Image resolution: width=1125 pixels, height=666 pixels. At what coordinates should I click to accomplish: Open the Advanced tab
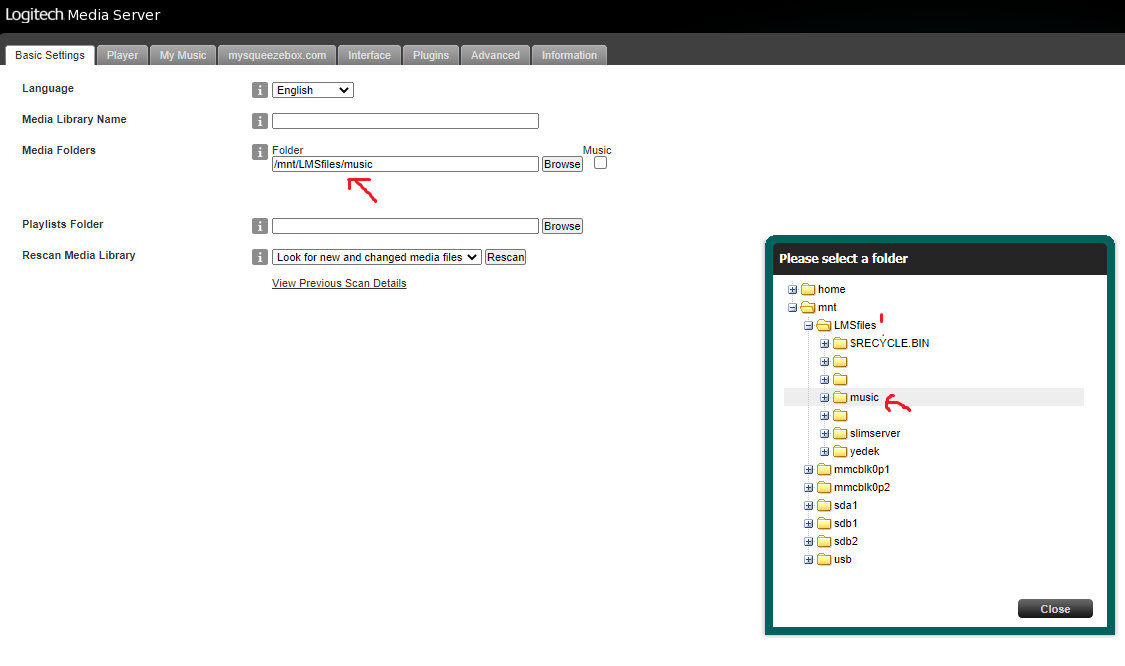click(495, 55)
